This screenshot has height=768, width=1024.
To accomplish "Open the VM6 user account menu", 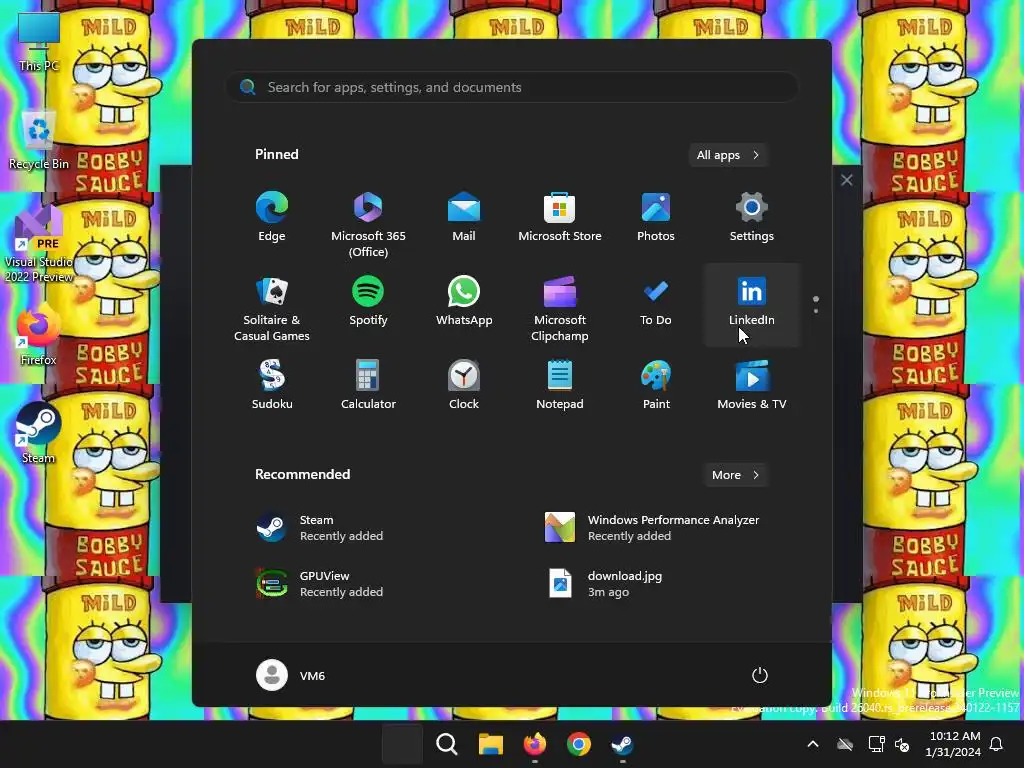I will 291,675.
